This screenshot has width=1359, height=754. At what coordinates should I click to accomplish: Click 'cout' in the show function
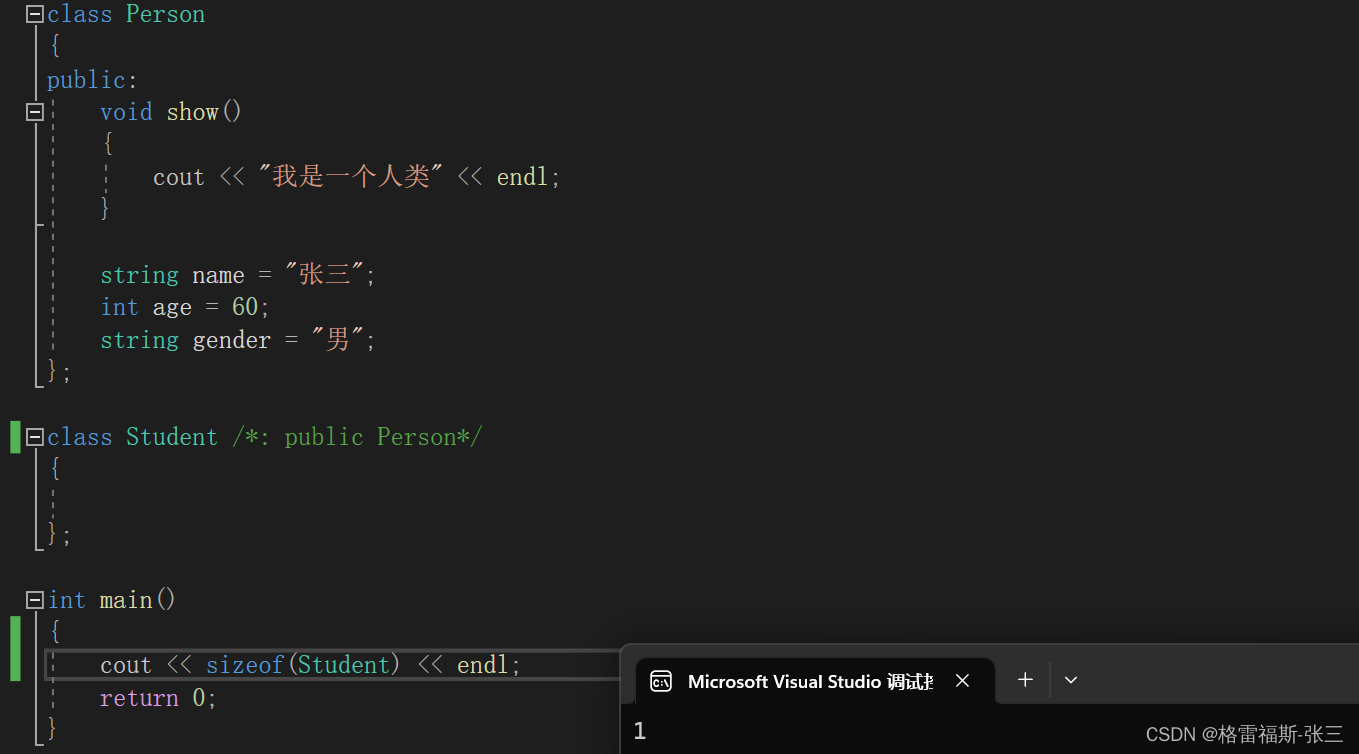click(x=179, y=177)
